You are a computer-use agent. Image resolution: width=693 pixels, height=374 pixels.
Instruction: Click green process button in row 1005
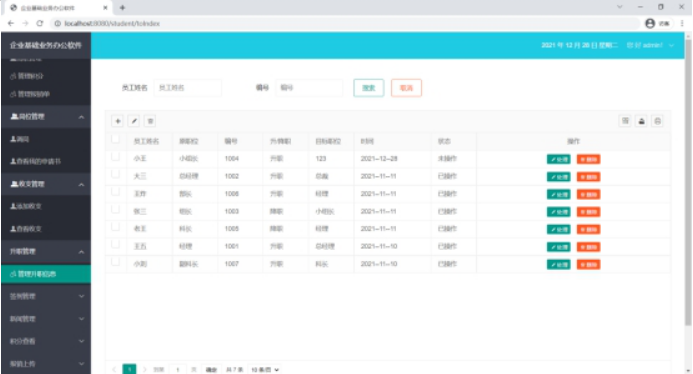[x=559, y=229]
